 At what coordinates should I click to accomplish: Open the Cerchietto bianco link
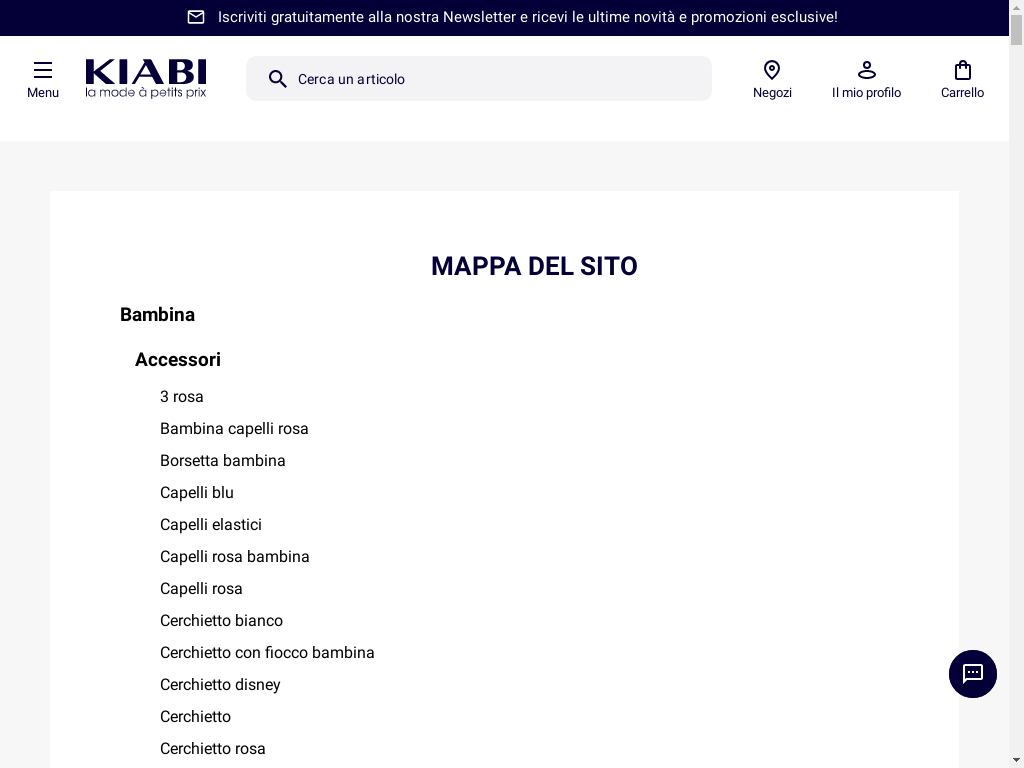pyautogui.click(x=221, y=621)
